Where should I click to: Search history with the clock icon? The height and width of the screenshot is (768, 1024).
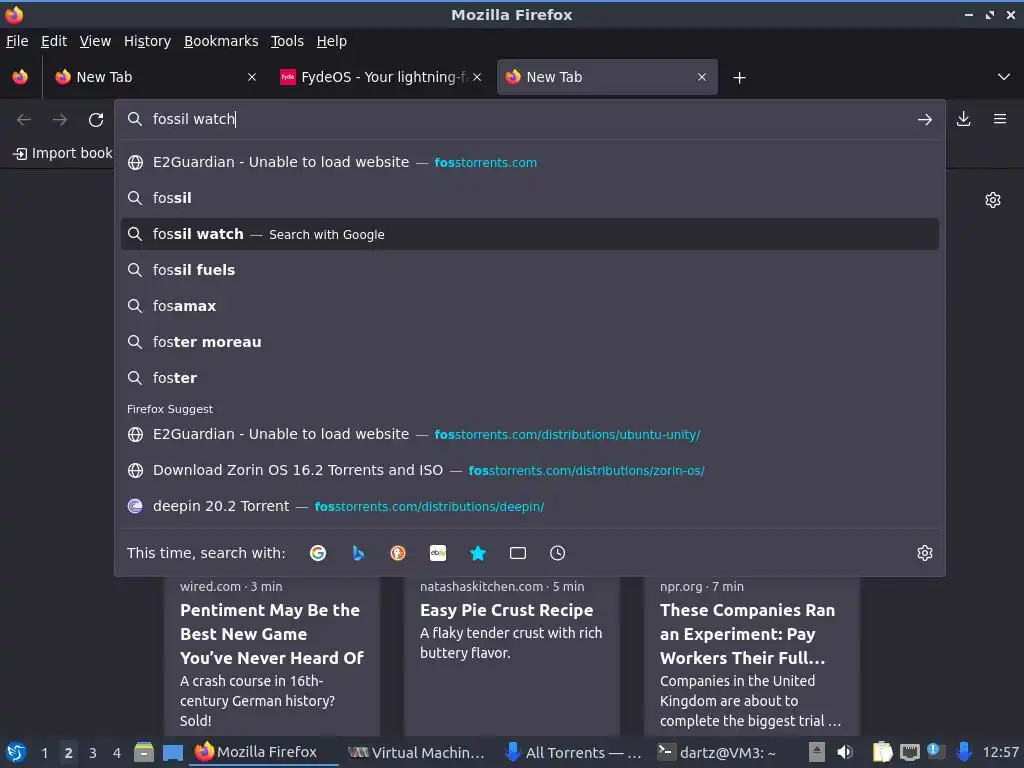pos(557,553)
